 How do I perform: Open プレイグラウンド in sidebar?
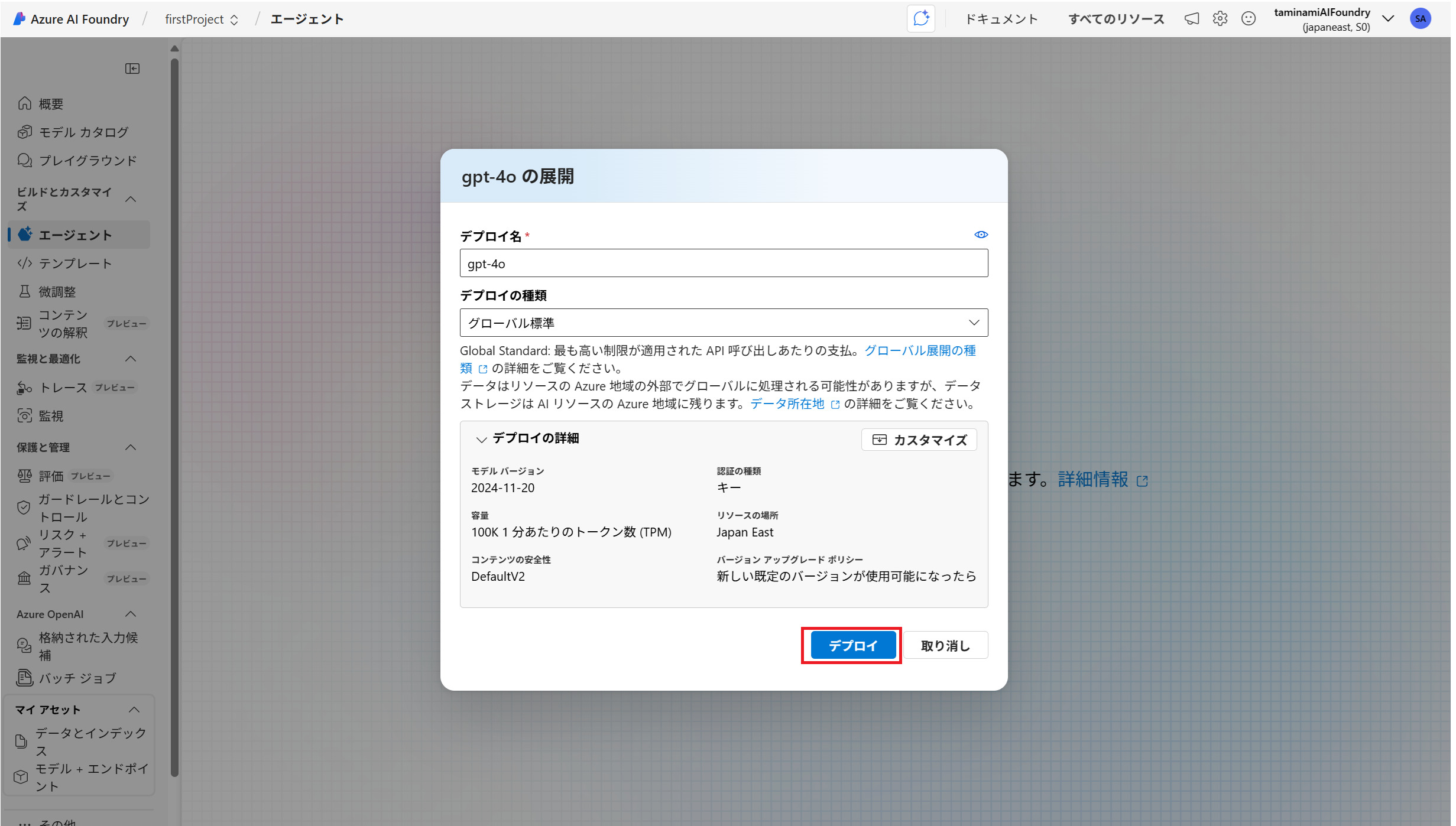(87, 161)
